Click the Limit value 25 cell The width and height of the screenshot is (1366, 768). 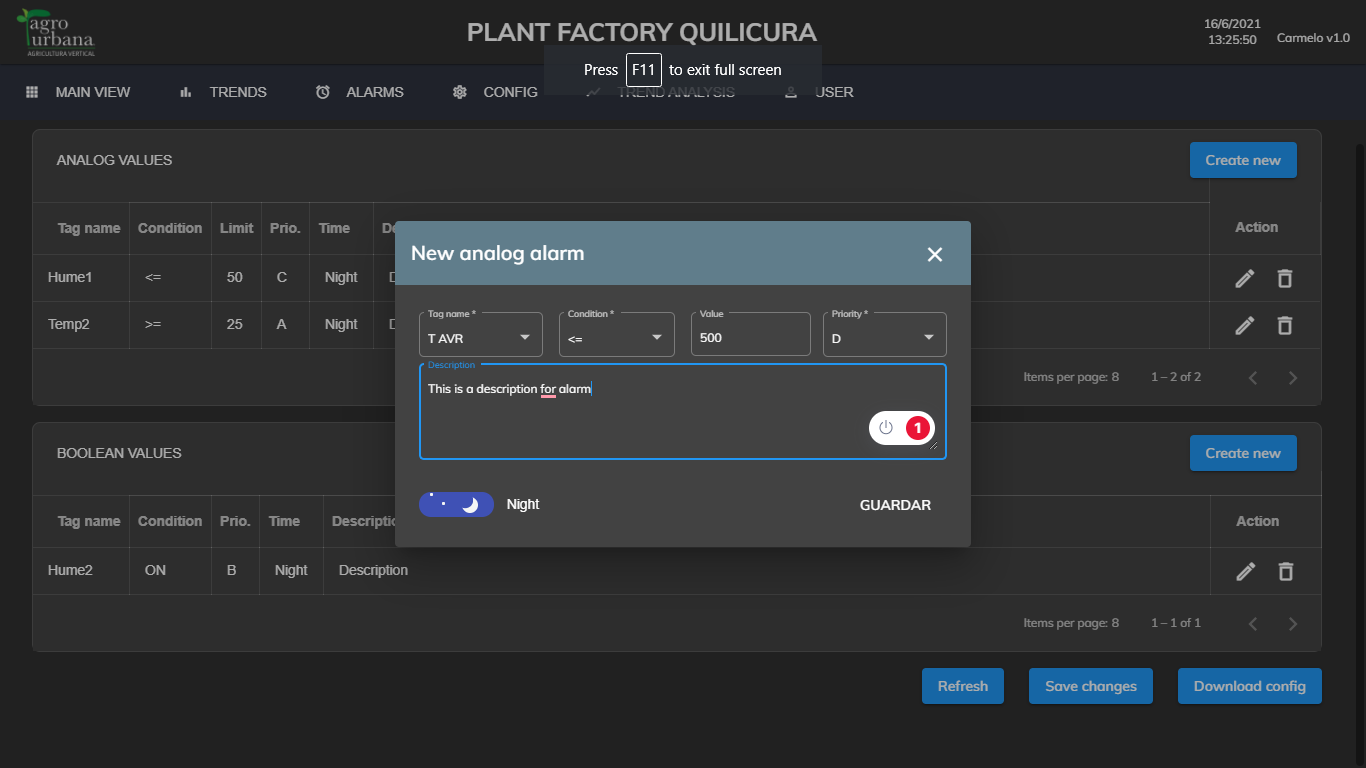235,324
